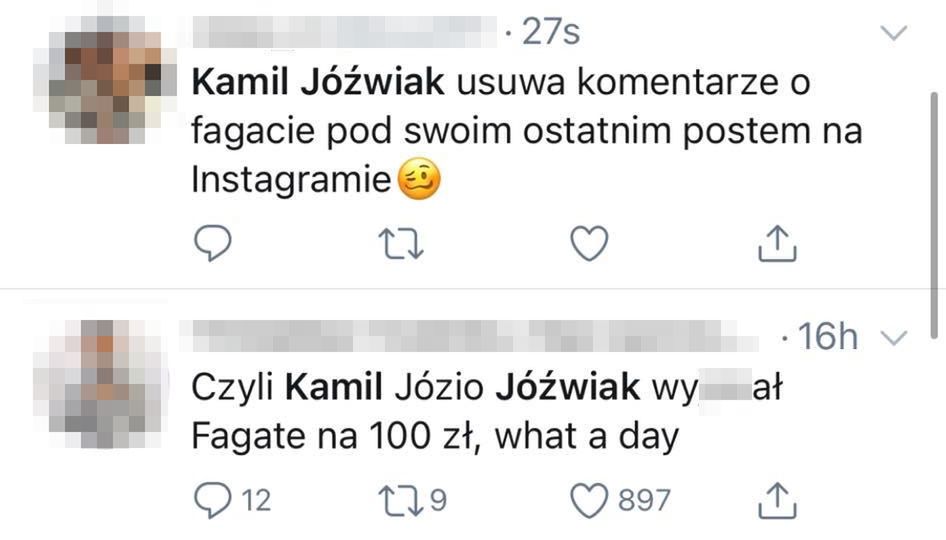The height and width of the screenshot is (540, 946).
Task: Open the reply icon showing 12 replies
Action: tap(211, 500)
